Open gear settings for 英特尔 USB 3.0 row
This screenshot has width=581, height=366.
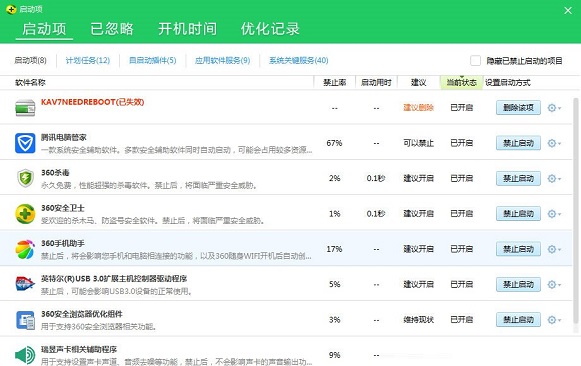(x=554, y=285)
